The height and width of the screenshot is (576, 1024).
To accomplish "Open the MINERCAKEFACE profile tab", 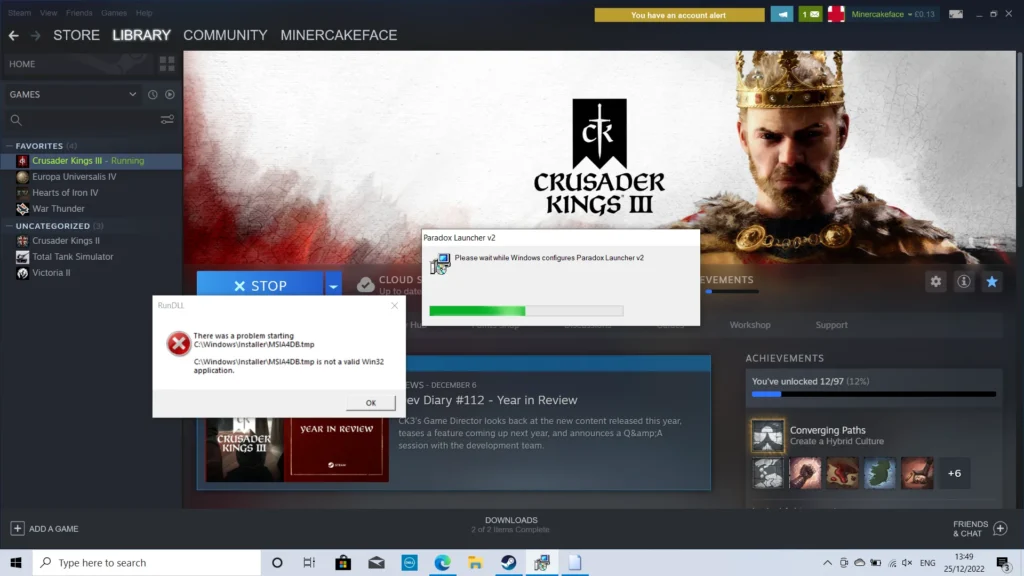I will pyautogui.click(x=338, y=35).
